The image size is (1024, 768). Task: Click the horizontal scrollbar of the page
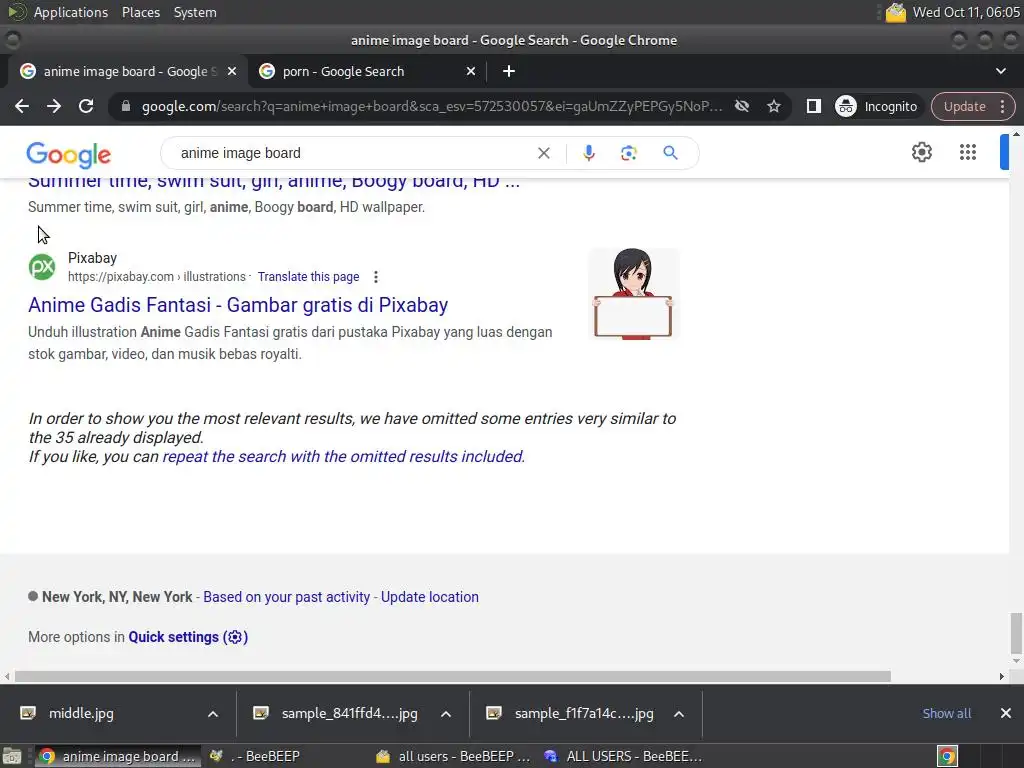point(453,677)
